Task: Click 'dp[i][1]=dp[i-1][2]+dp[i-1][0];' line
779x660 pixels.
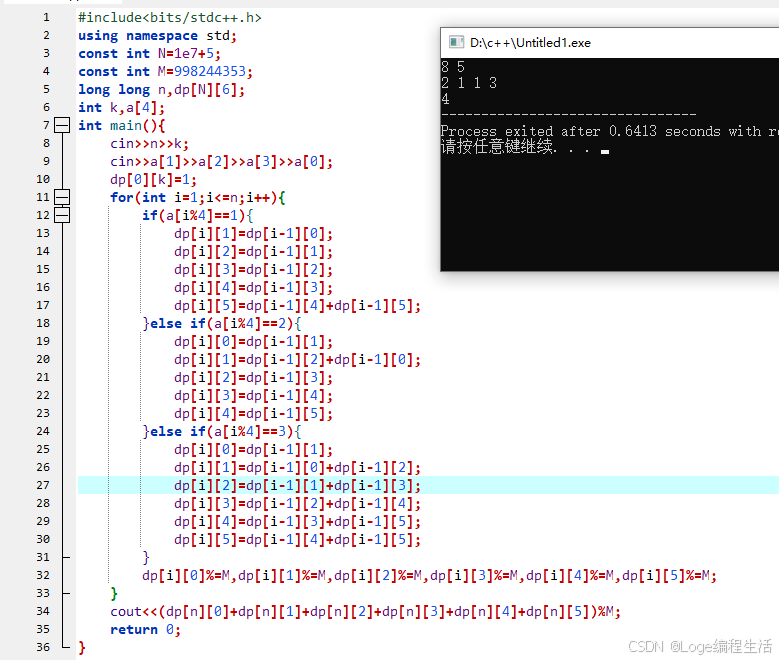Action: [x=298, y=359]
